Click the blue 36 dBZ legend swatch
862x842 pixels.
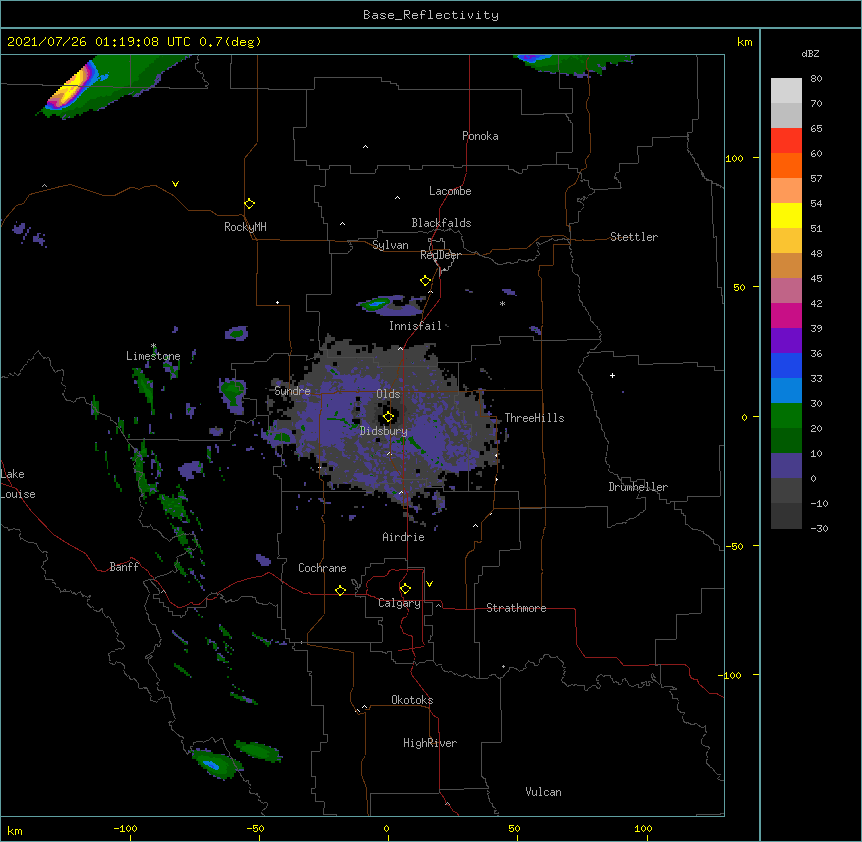786,365
